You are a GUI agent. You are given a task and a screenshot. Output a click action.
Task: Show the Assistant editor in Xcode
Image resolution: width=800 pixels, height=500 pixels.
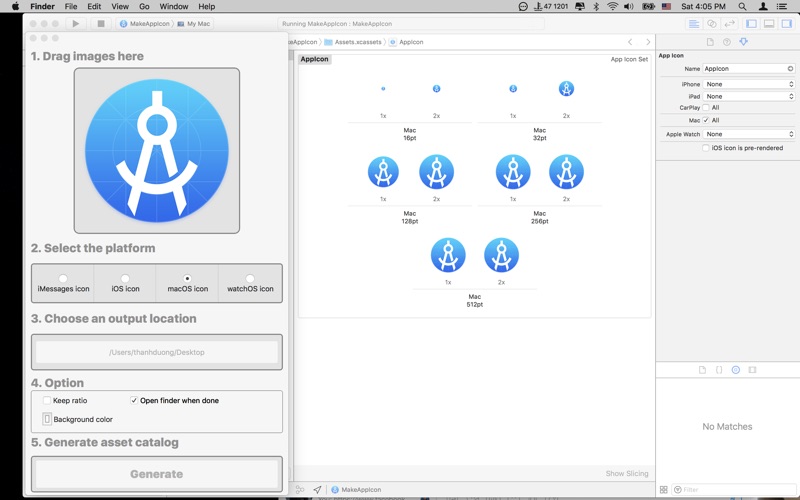(711, 23)
